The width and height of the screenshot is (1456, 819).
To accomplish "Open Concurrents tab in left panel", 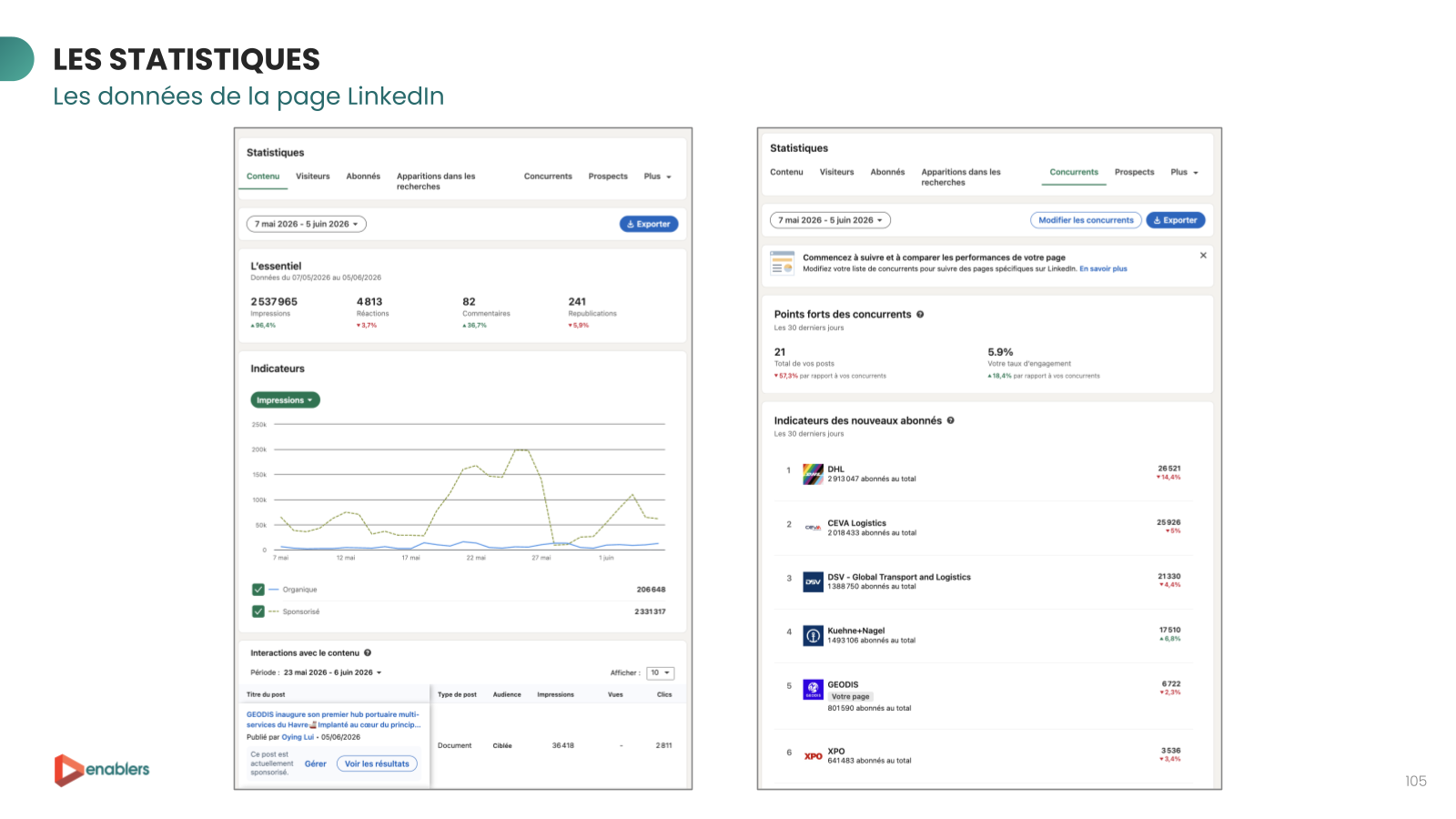I will [x=548, y=177].
